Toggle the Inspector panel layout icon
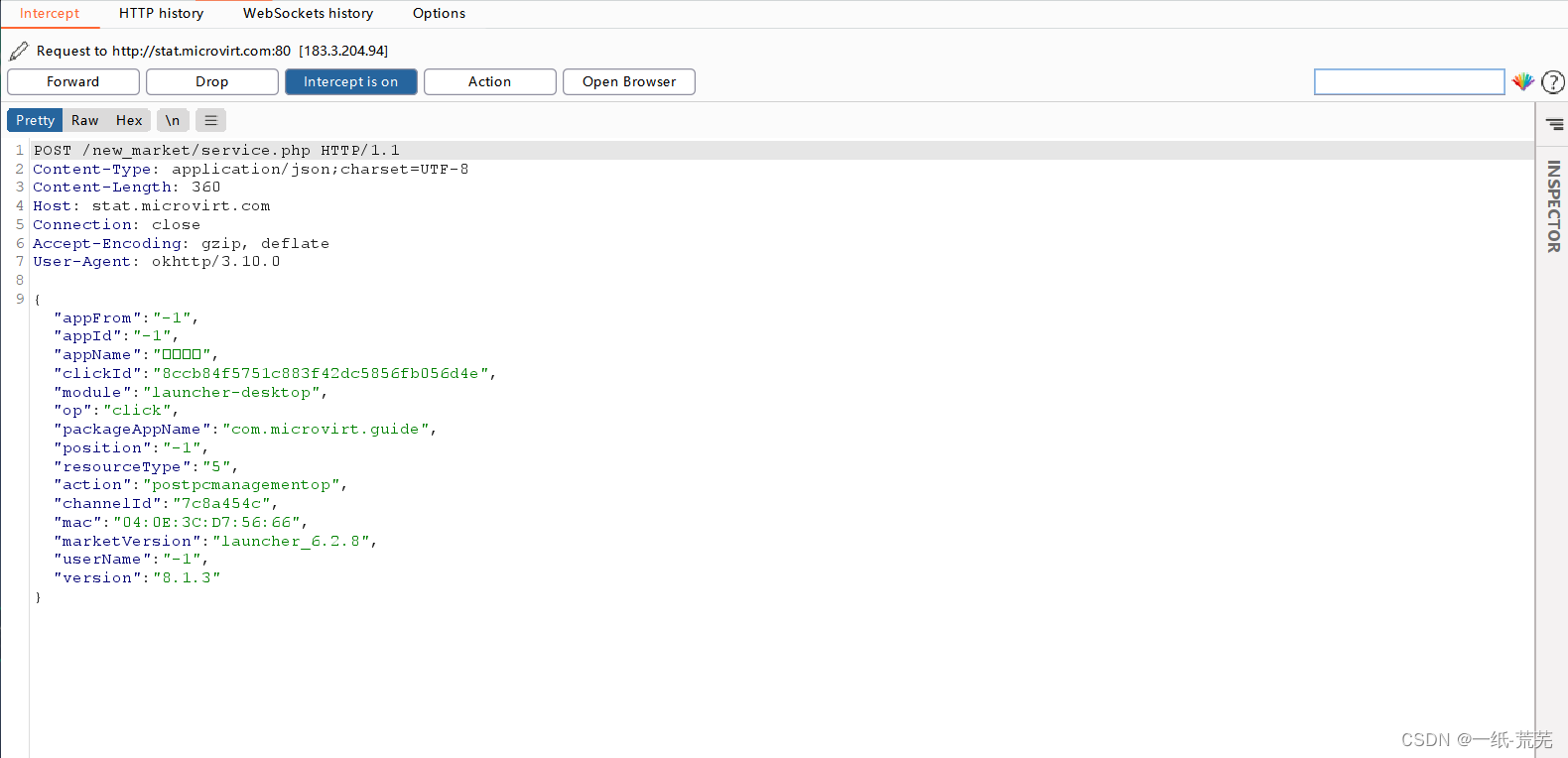 coord(1554,124)
